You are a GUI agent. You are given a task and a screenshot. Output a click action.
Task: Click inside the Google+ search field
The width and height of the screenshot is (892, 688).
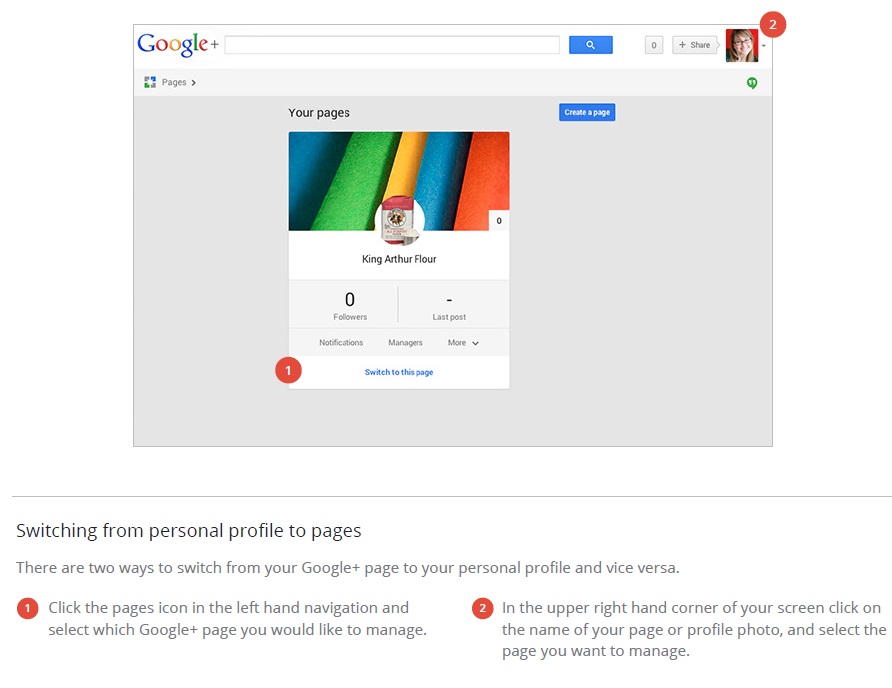392,45
